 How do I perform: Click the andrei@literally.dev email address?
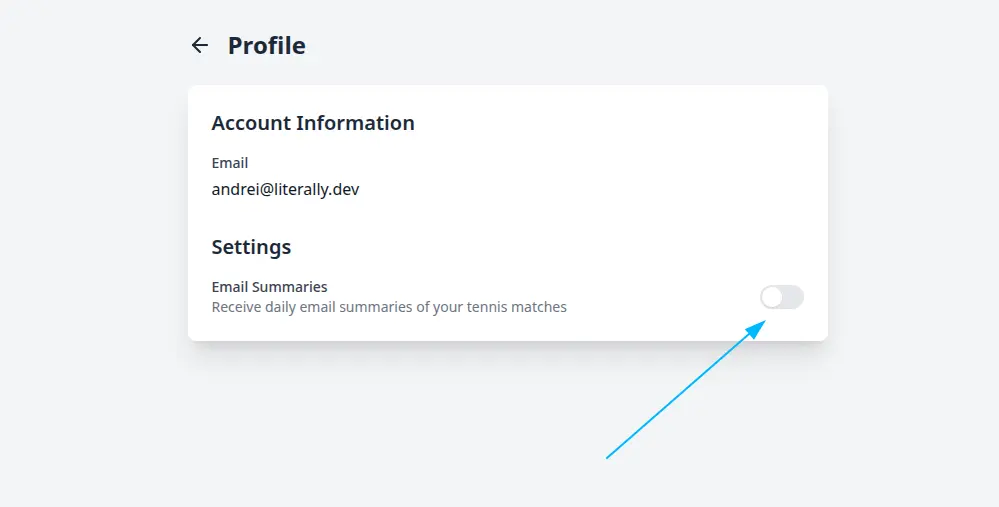coord(285,188)
